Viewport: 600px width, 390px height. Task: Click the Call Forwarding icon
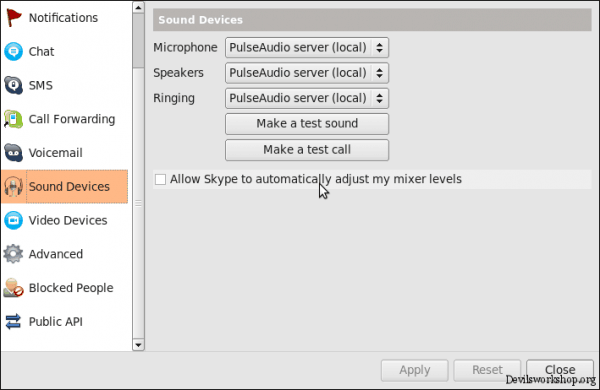13,119
